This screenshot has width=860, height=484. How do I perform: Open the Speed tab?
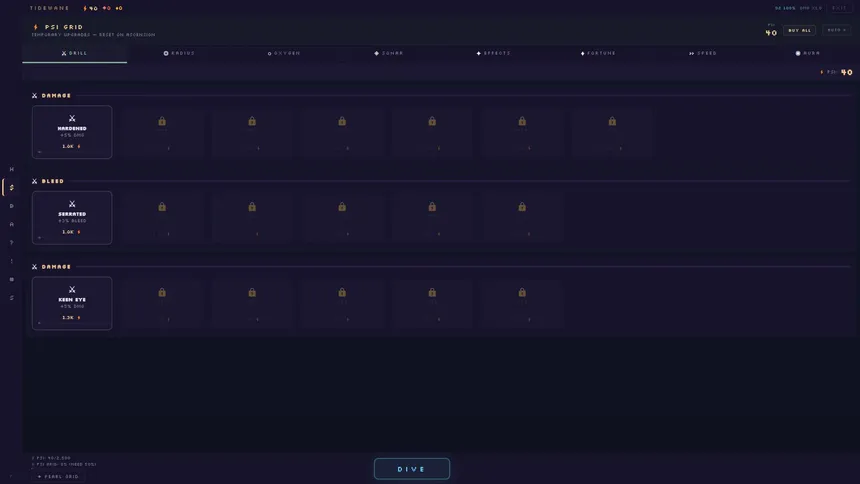703,53
